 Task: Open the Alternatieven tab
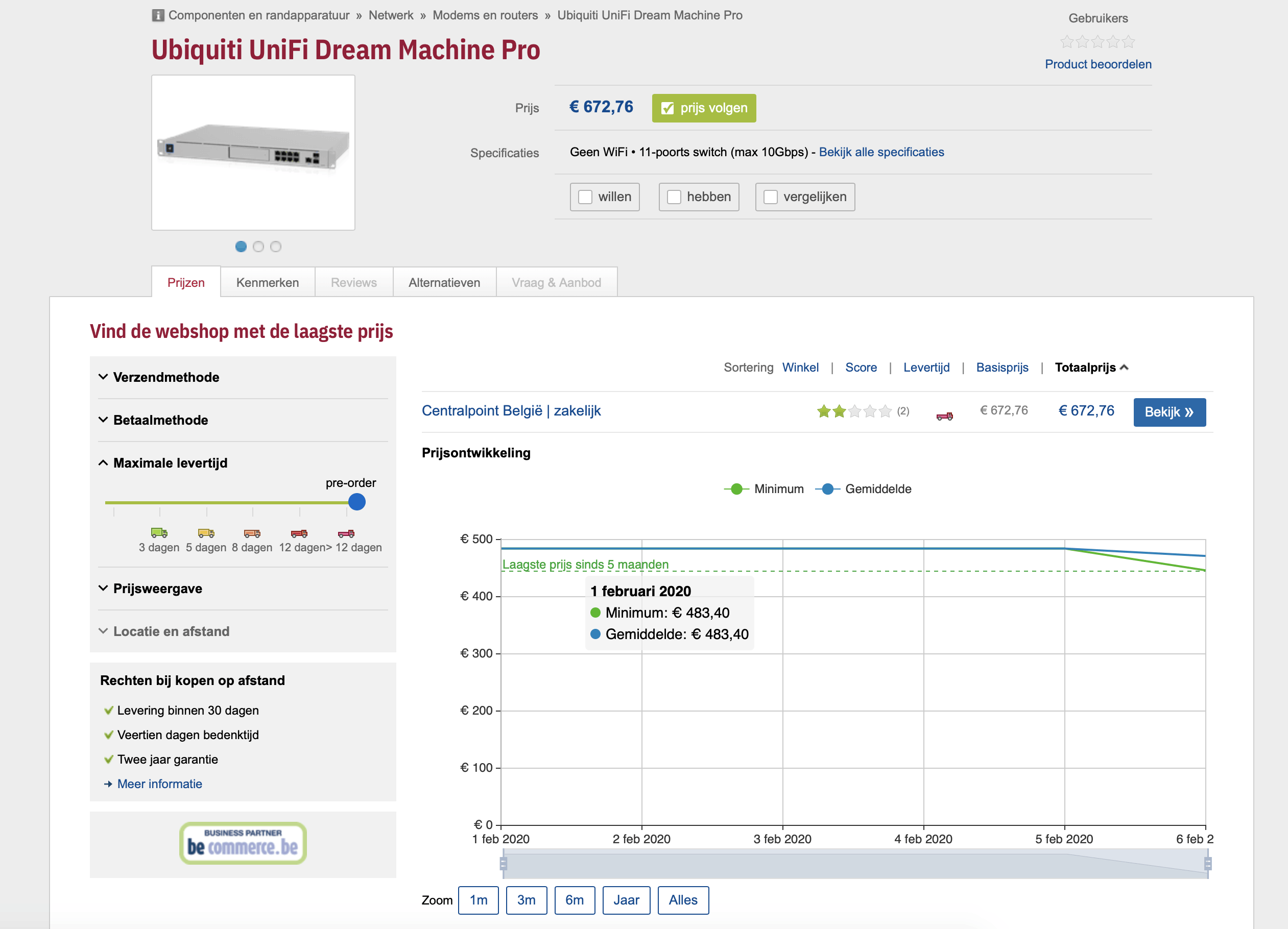(x=444, y=283)
